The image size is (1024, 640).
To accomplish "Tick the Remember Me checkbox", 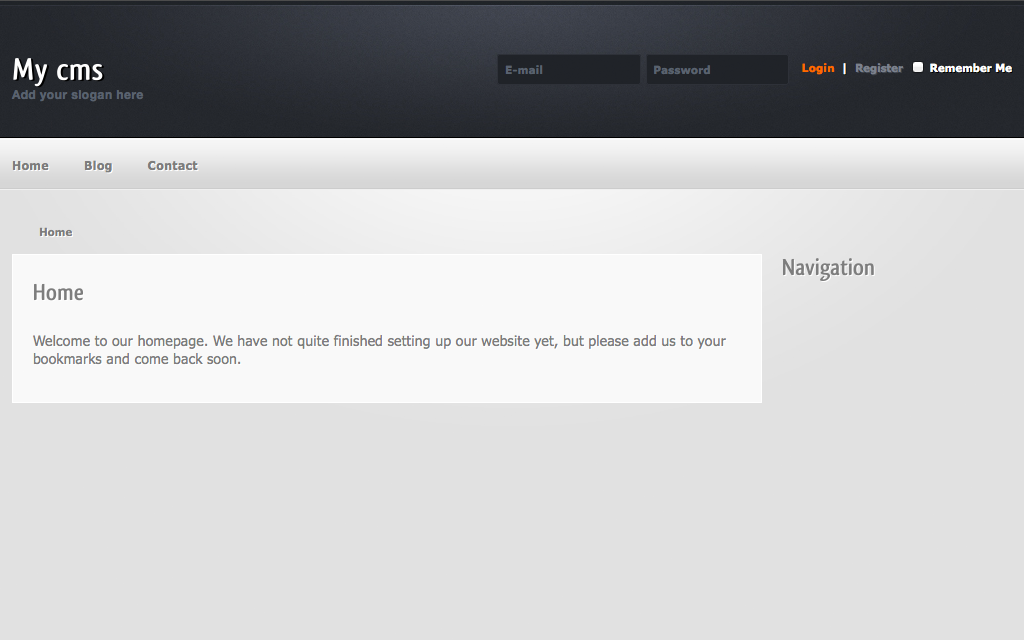I will click(x=918, y=67).
